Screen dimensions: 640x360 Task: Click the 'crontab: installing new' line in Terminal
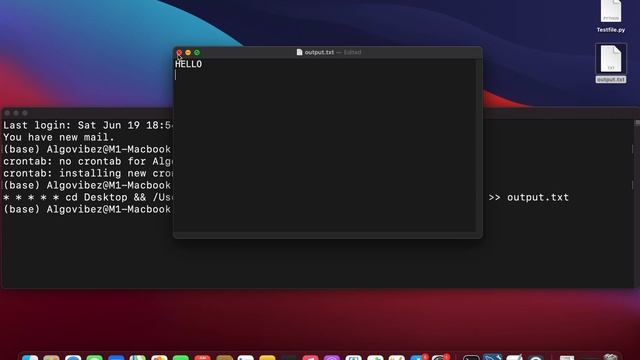88,173
